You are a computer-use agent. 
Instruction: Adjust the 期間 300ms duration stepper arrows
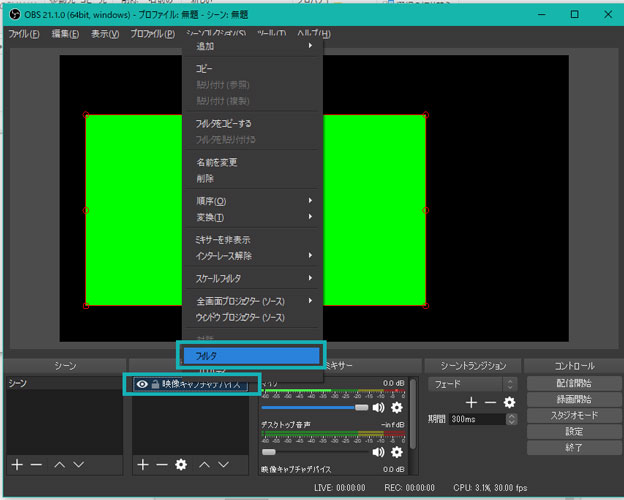point(512,419)
